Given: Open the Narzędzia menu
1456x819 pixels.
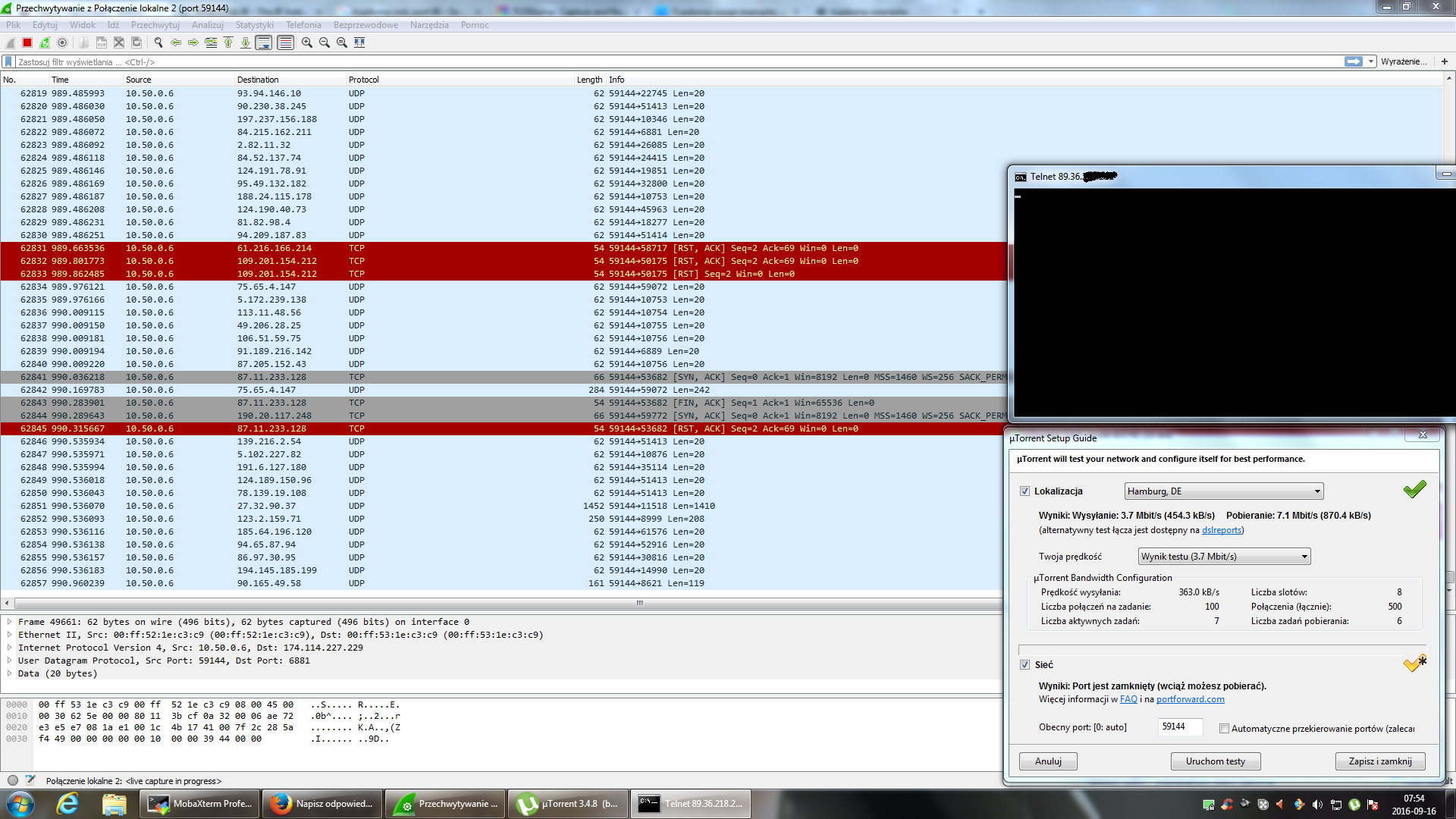Looking at the screenshot, I should pos(429,25).
